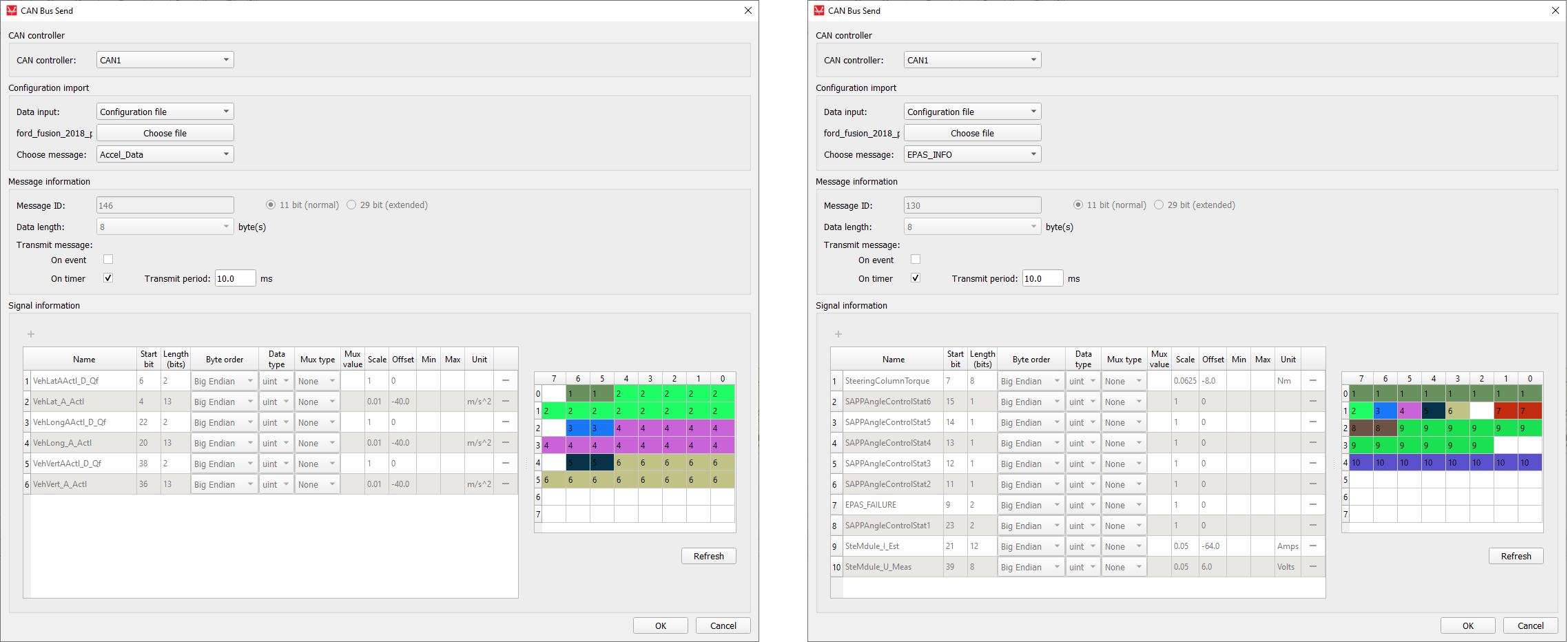
Task: Click the Transmit period field in Accel_Data dialog
Action: tap(235, 278)
